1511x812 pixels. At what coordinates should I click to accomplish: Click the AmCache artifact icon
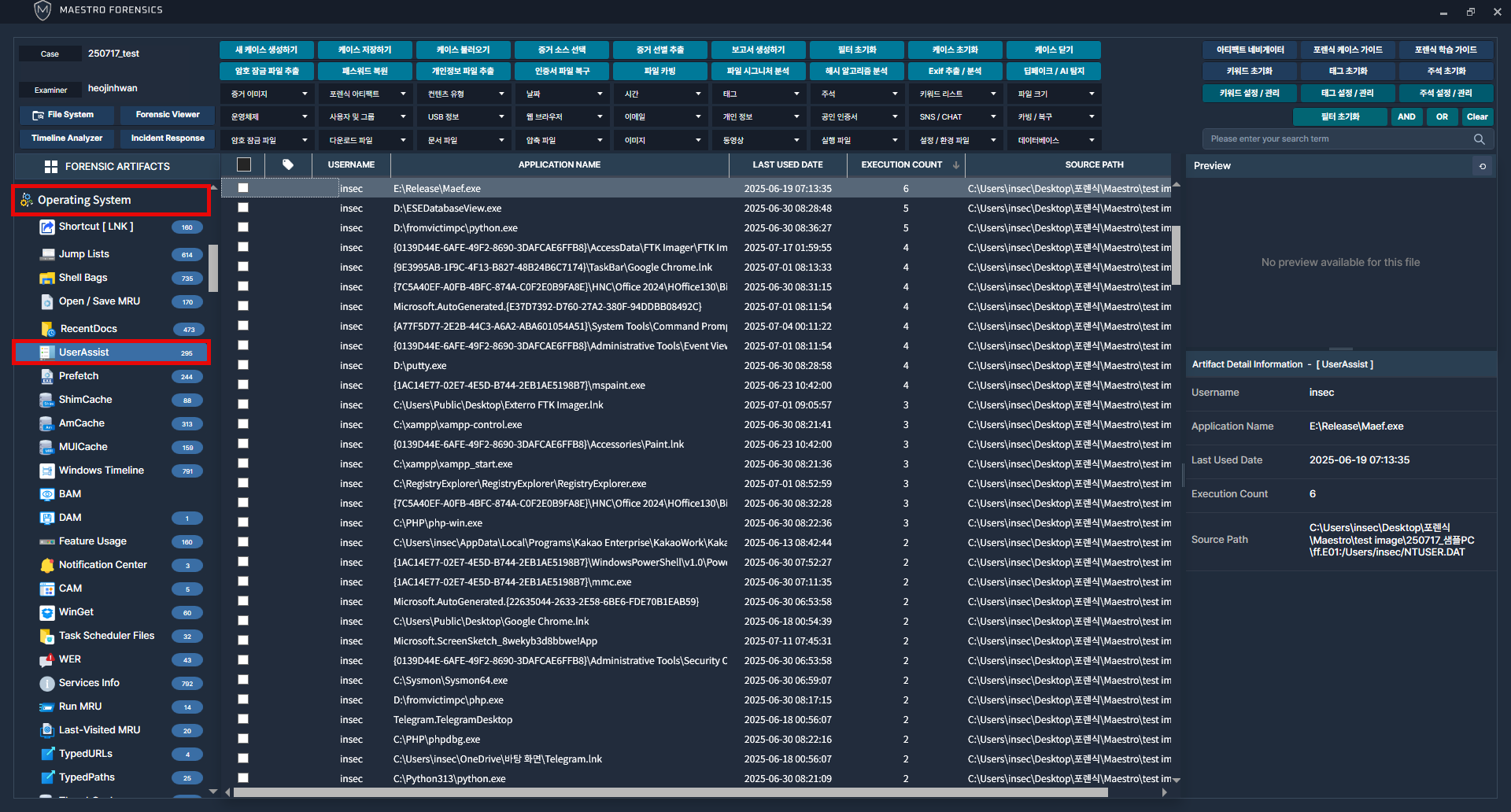(x=47, y=423)
